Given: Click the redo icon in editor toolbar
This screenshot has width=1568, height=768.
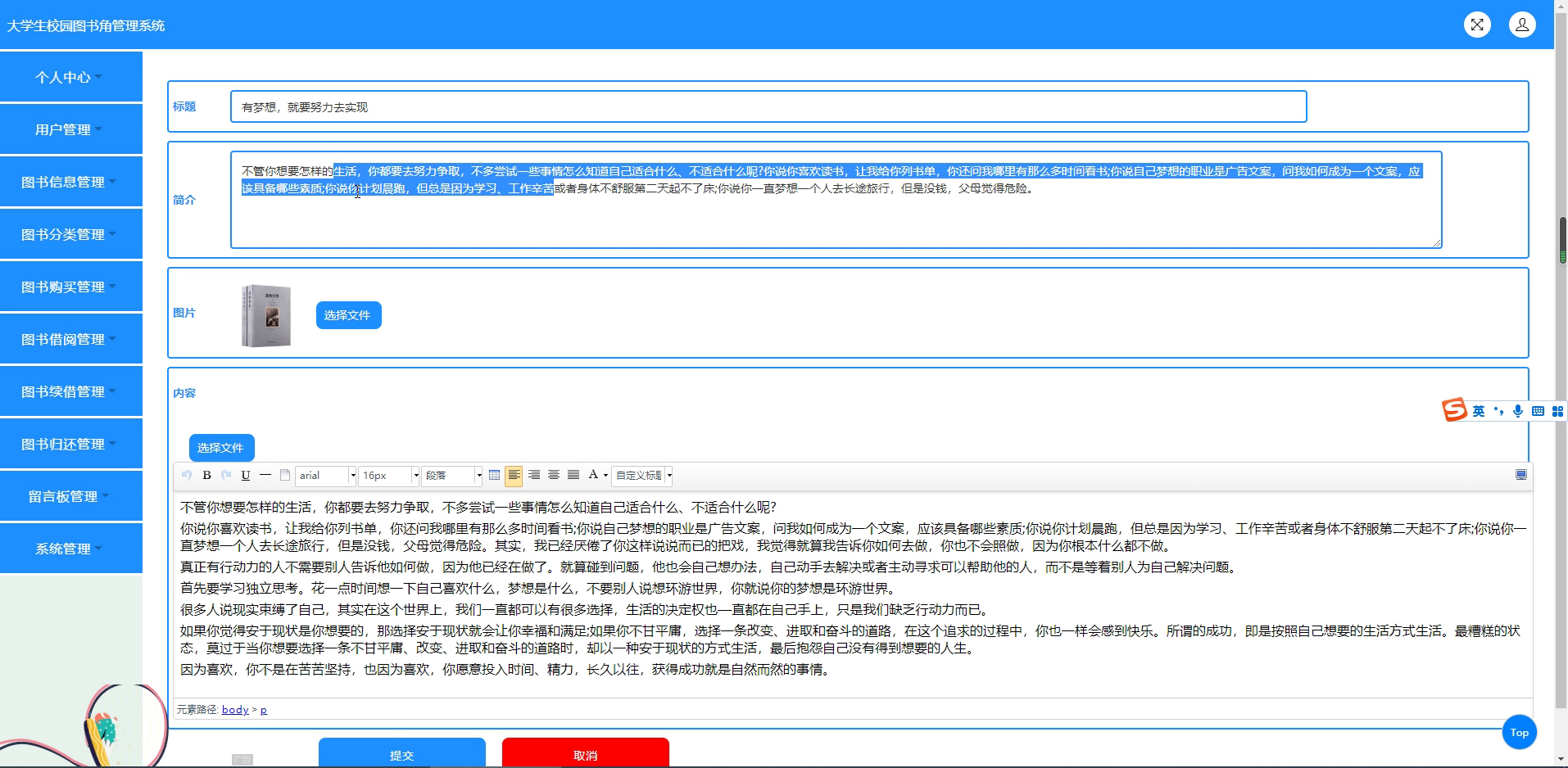Looking at the screenshot, I should (x=226, y=475).
